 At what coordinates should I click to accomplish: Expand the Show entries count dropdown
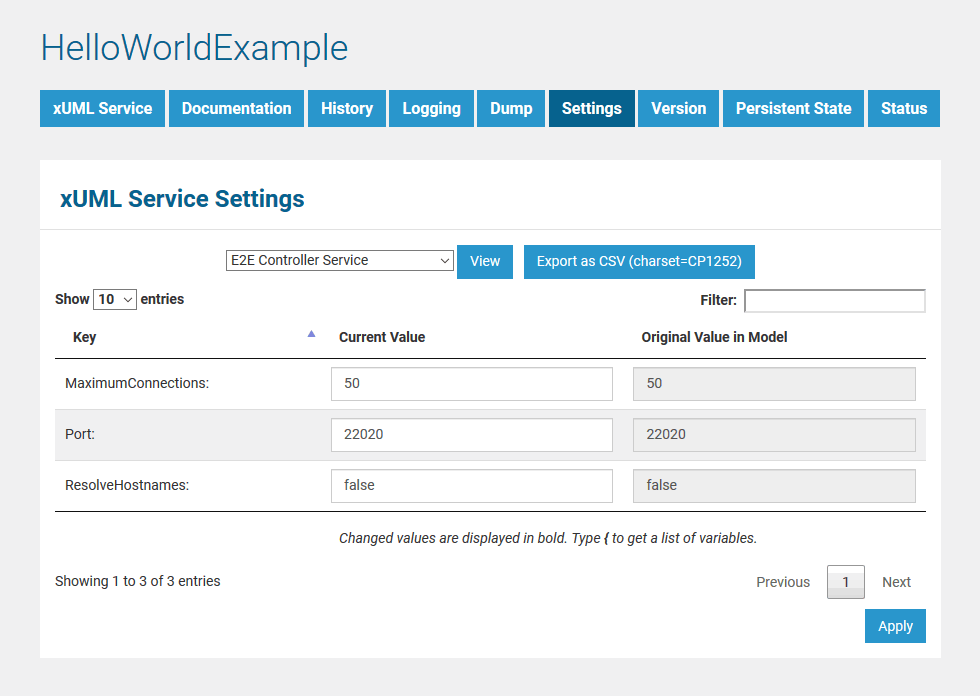[x=114, y=299]
